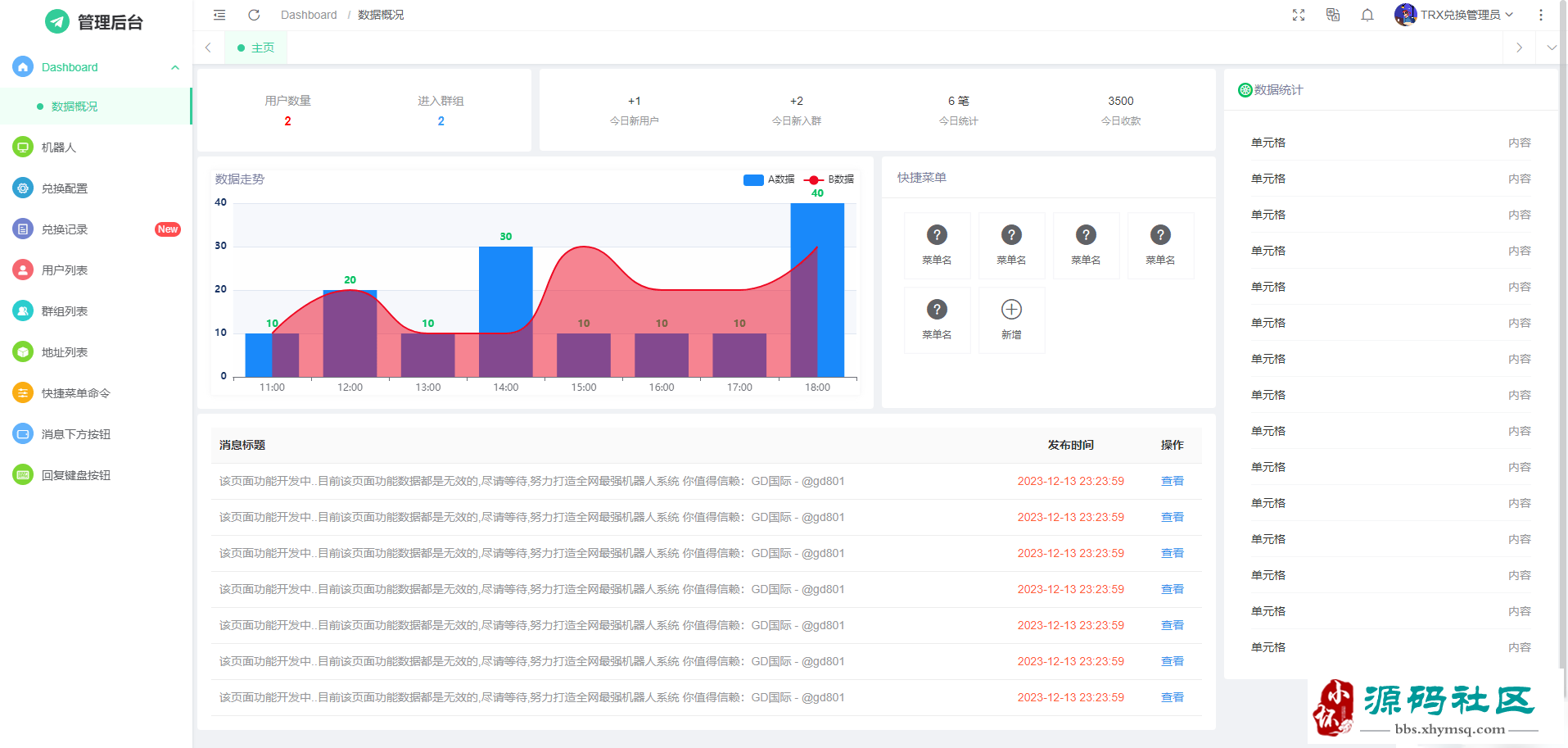Open the notification bell

[x=1367, y=15]
